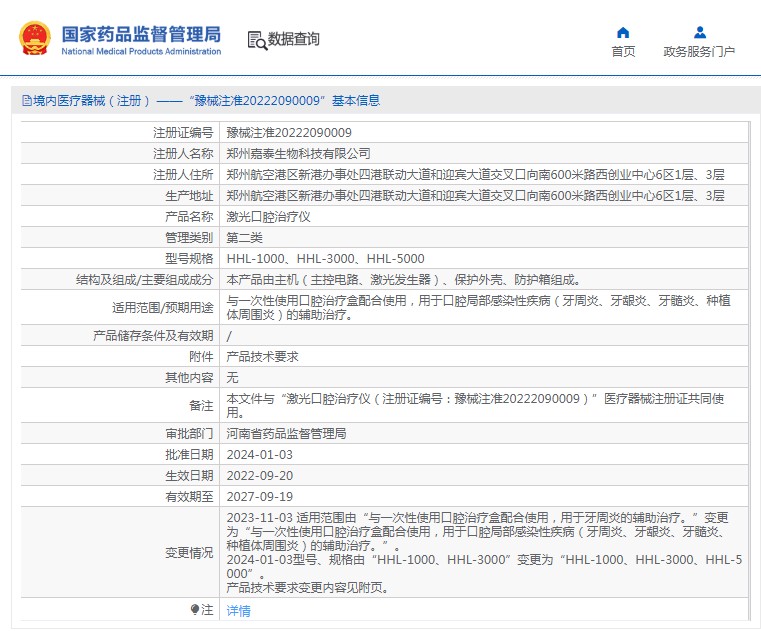761x631 pixels.
Task: Click approval date 2024-01-03 cell
Action: coord(259,455)
